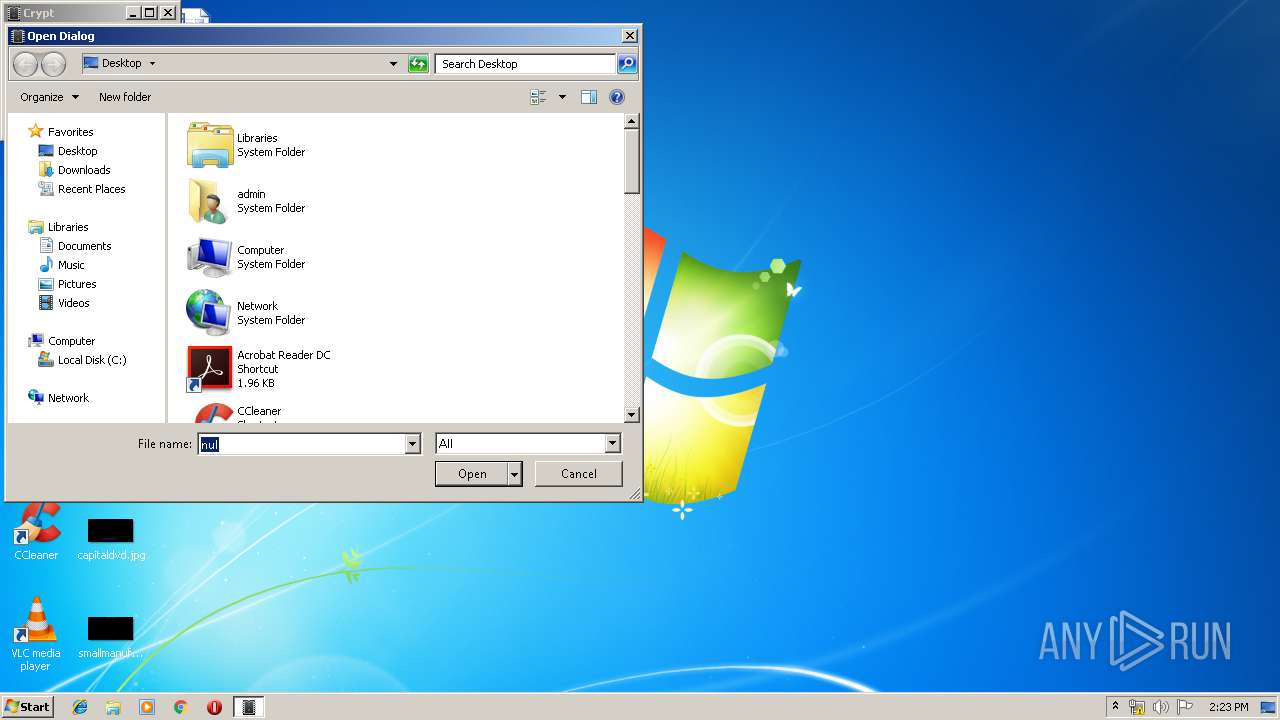Open Google Chrome from the taskbar
This screenshot has height=720, width=1280.
tap(180, 707)
